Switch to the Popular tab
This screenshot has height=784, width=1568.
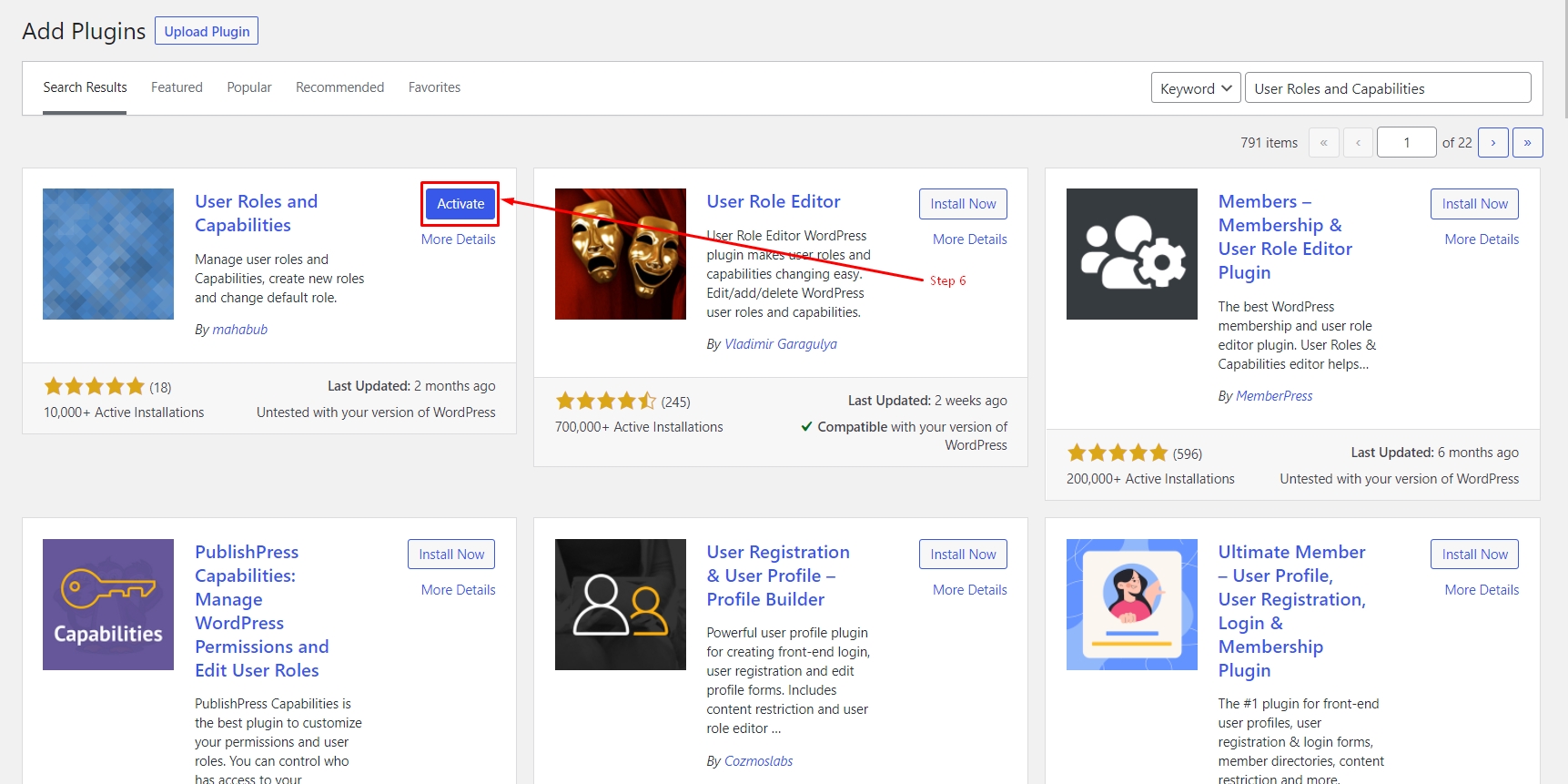[x=249, y=87]
